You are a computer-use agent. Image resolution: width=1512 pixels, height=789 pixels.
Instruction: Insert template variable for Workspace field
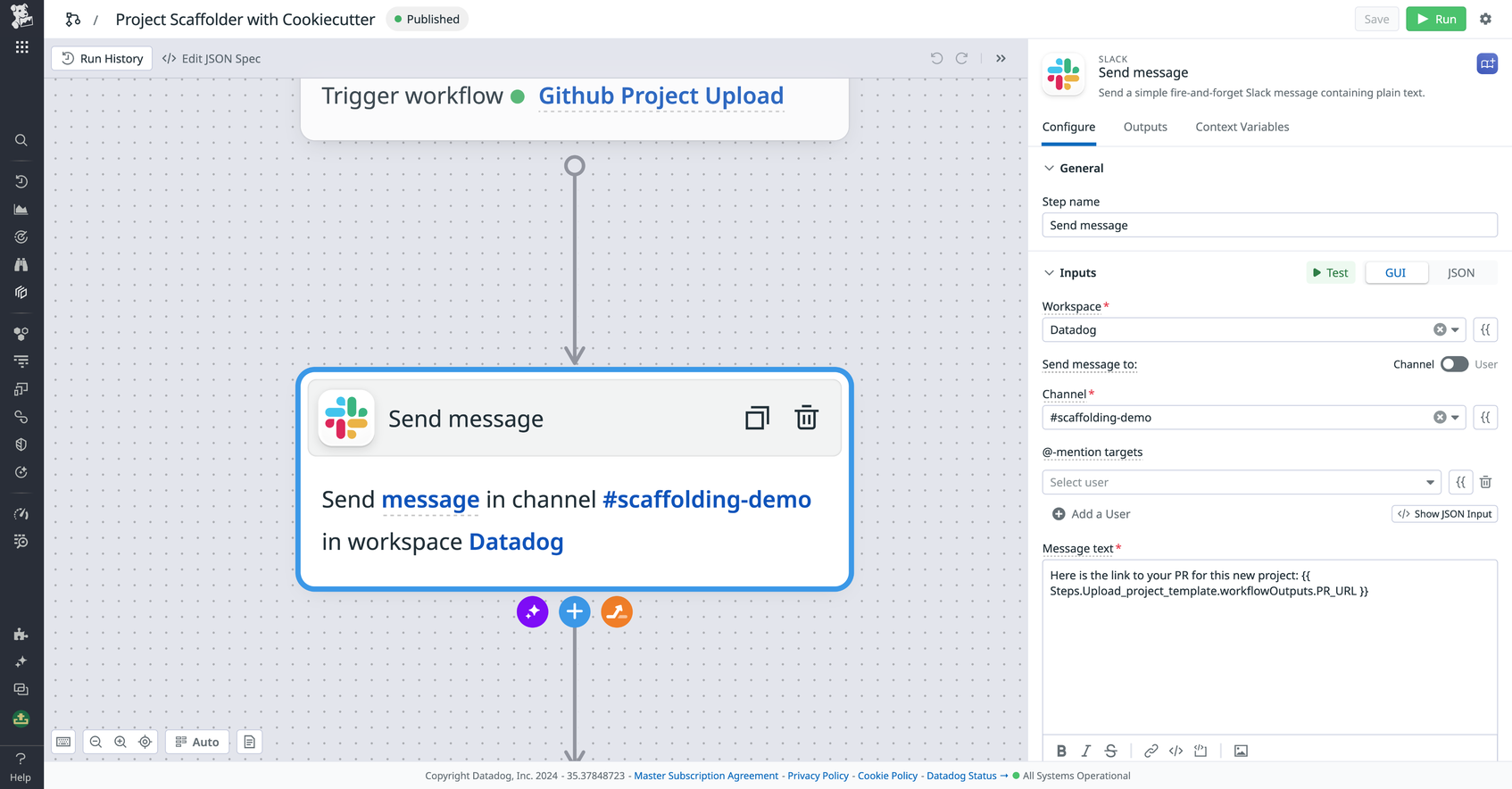1485,329
